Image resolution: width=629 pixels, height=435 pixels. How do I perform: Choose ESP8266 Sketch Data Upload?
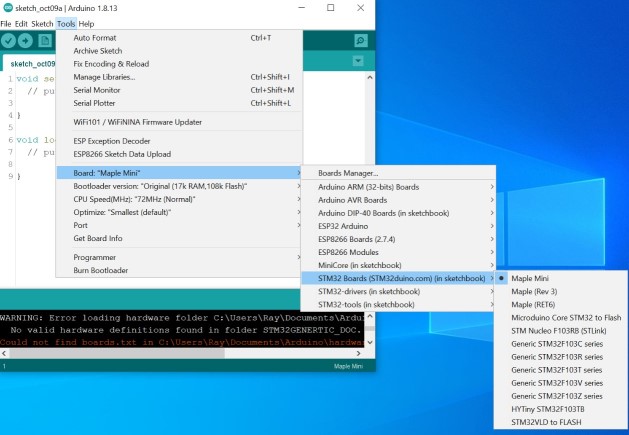coord(179,154)
